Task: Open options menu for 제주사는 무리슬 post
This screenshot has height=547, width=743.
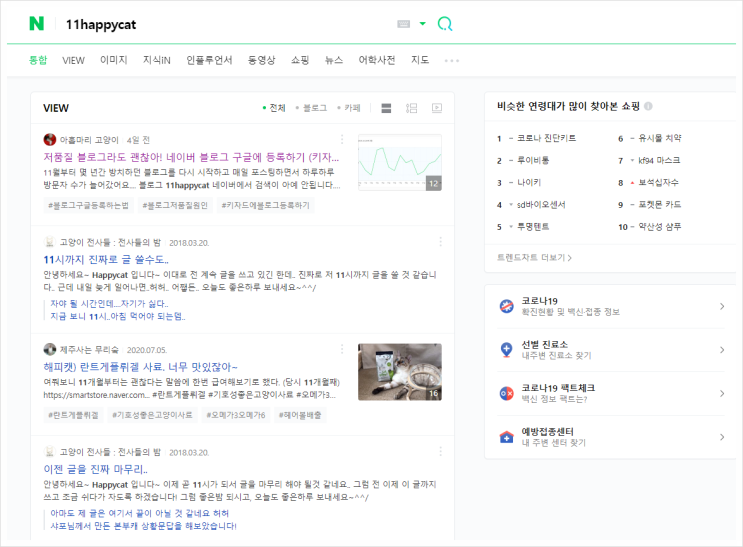Action: [x=342, y=349]
